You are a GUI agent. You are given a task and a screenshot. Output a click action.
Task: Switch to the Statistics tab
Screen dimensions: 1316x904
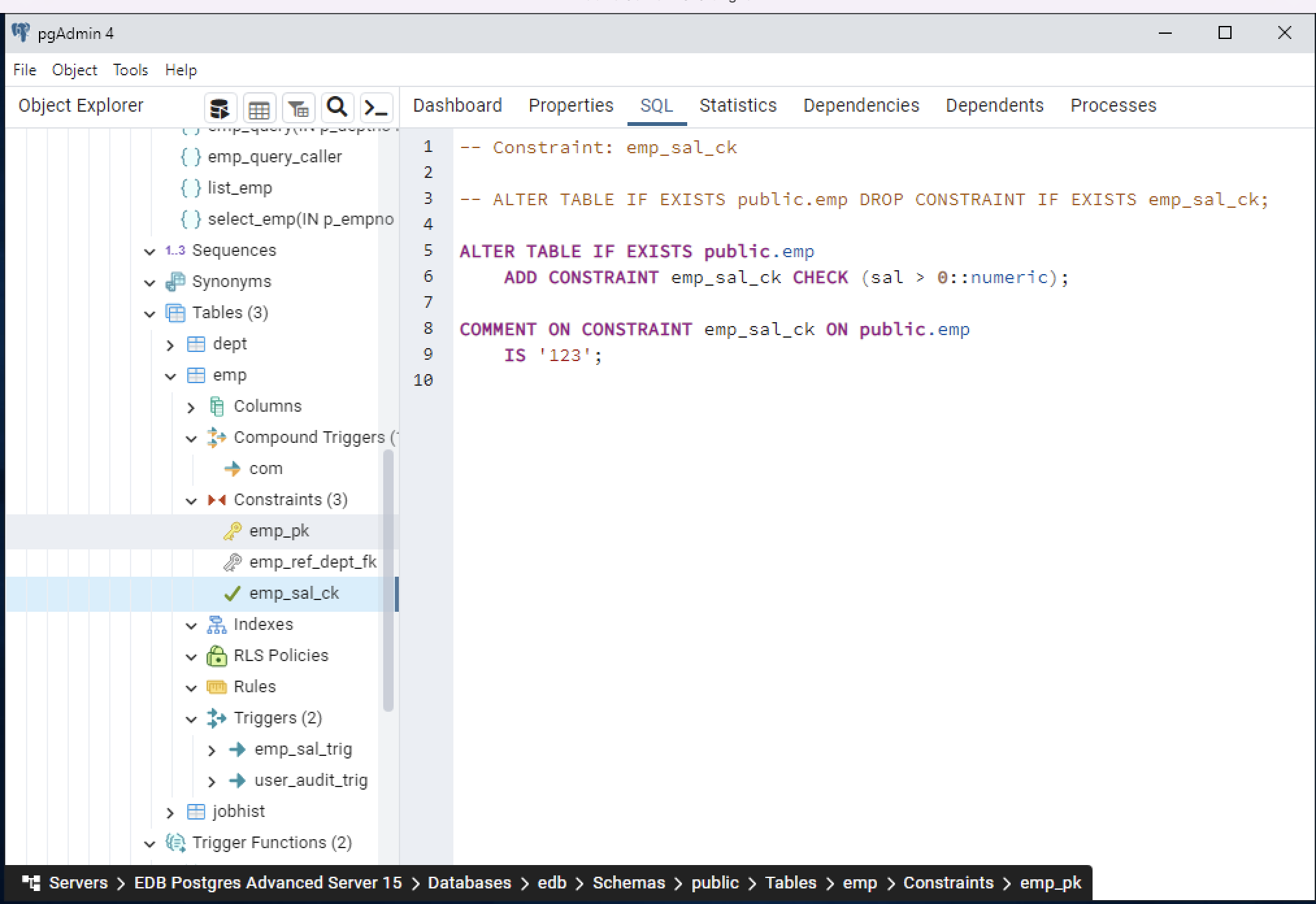coord(737,105)
